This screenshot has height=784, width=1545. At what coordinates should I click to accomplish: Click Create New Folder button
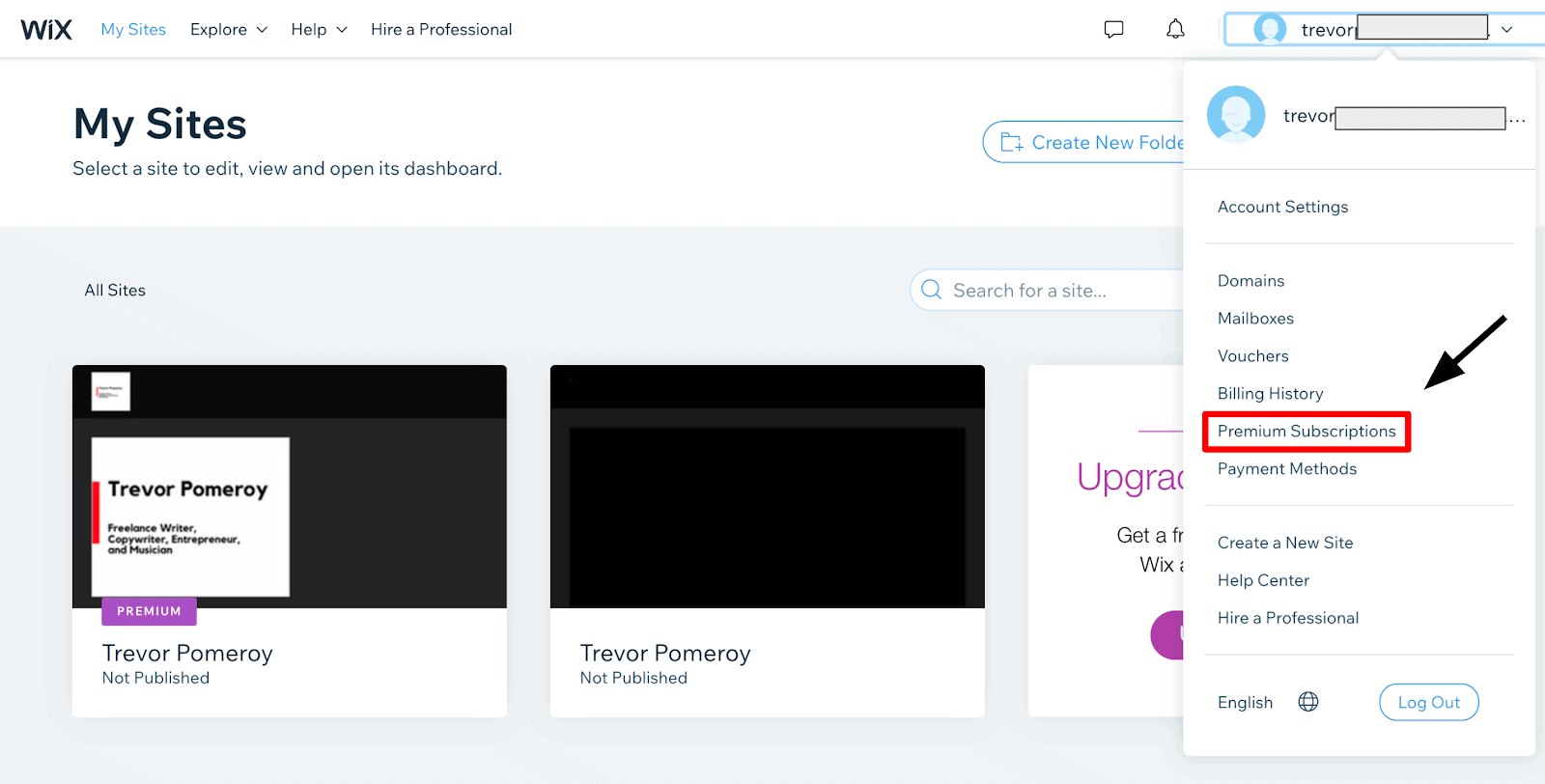[x=1083, y=142]
